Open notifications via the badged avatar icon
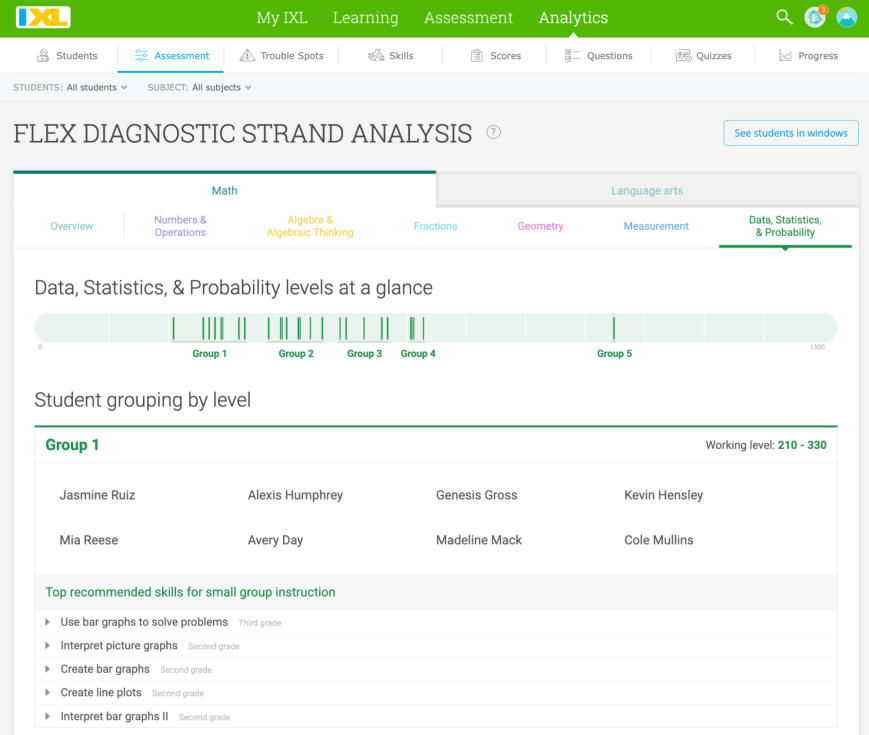869x735 pixels. click(814, 17)
